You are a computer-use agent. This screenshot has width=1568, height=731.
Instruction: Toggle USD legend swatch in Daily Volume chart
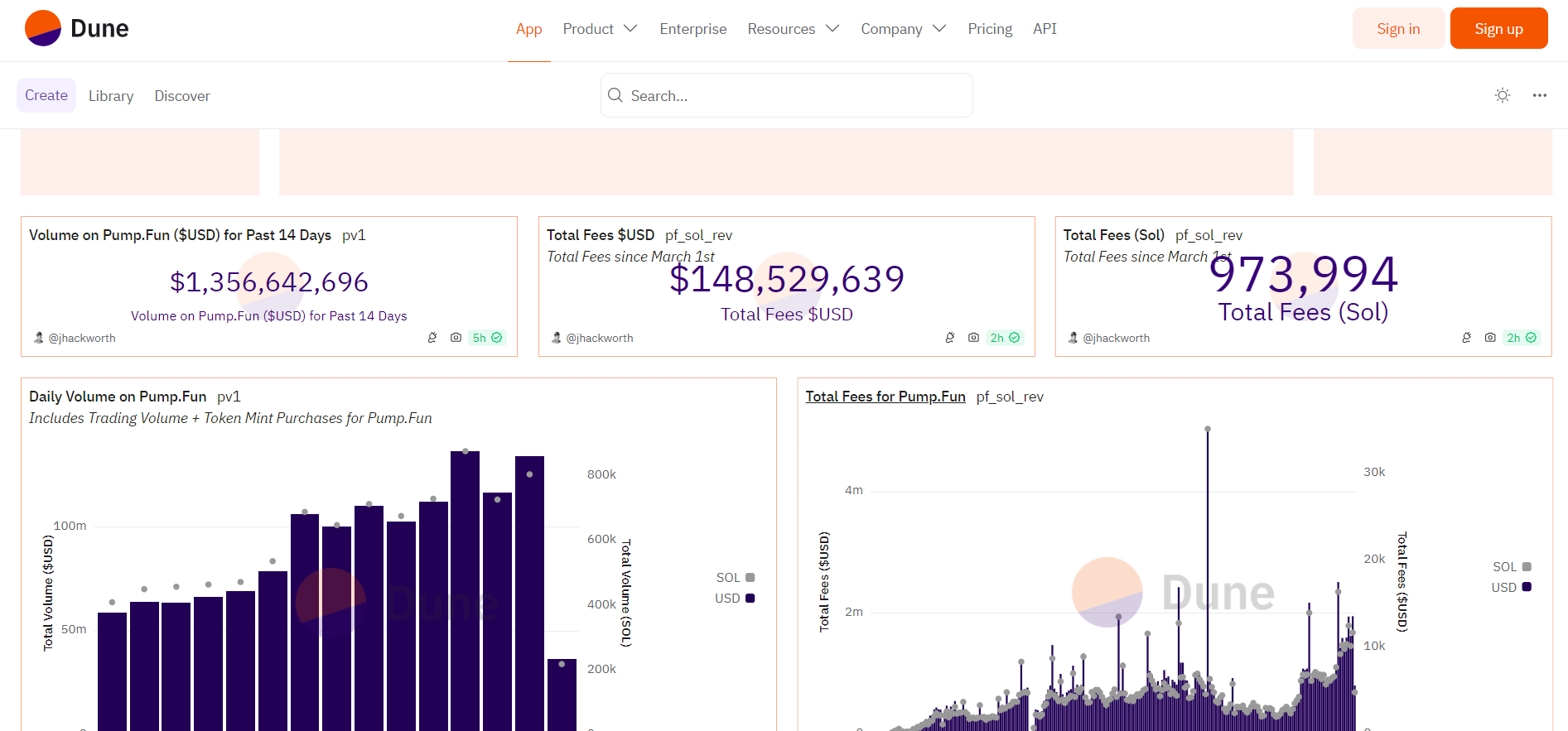750,598
